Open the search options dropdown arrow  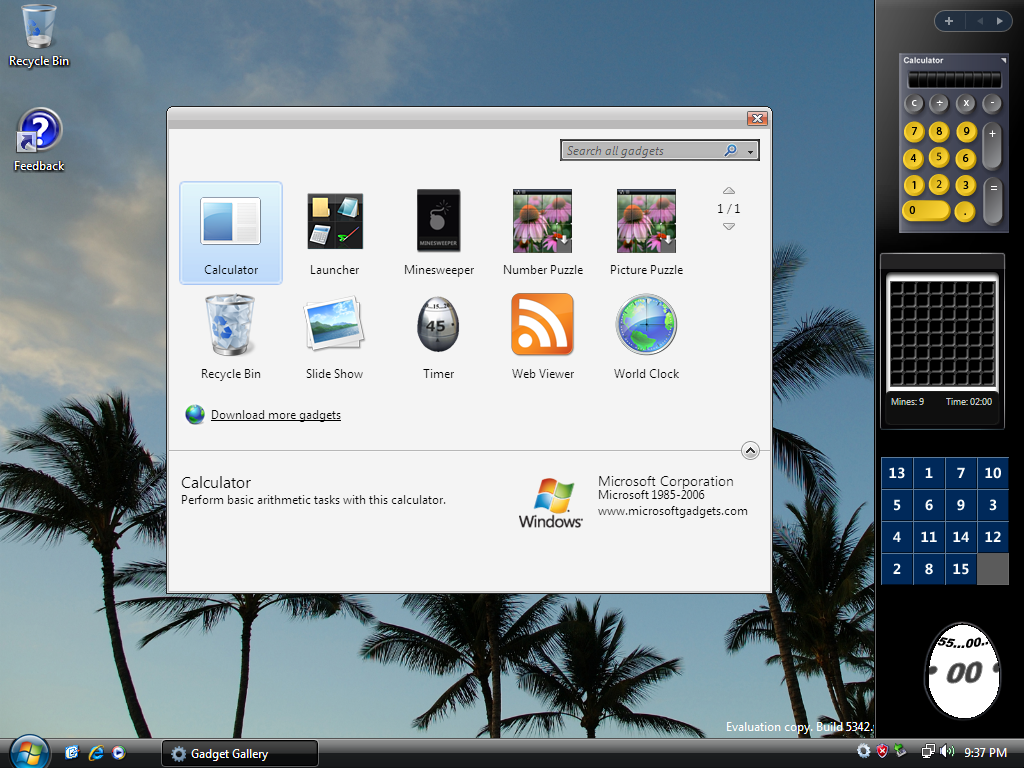click(751, 151)
